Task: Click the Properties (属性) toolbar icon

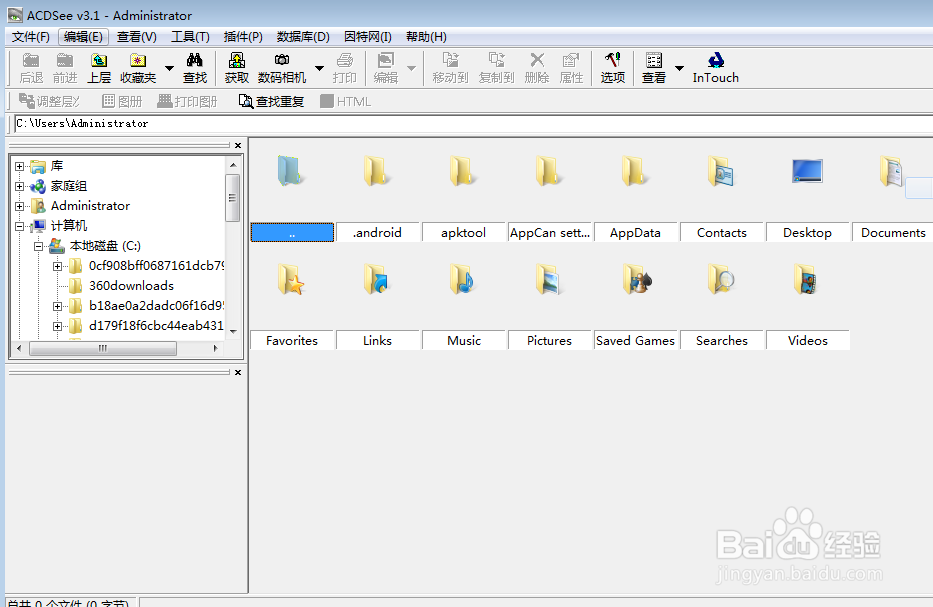Action: coord(571,68)
